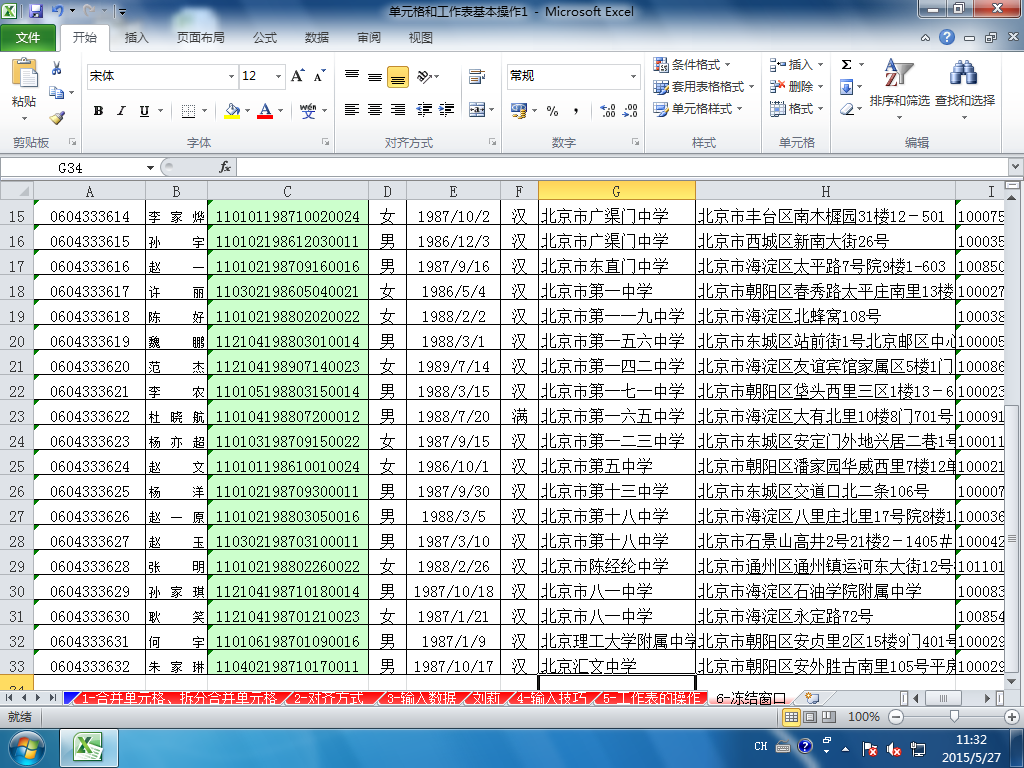Click the zoom slider handle

point(954,717)
